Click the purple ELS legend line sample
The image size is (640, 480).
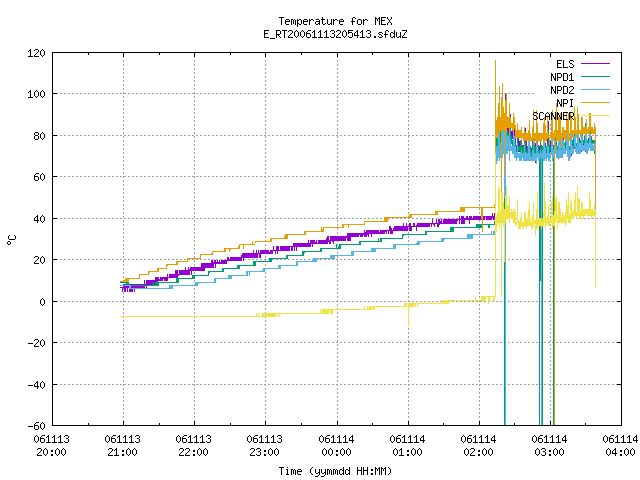[595, 64]
